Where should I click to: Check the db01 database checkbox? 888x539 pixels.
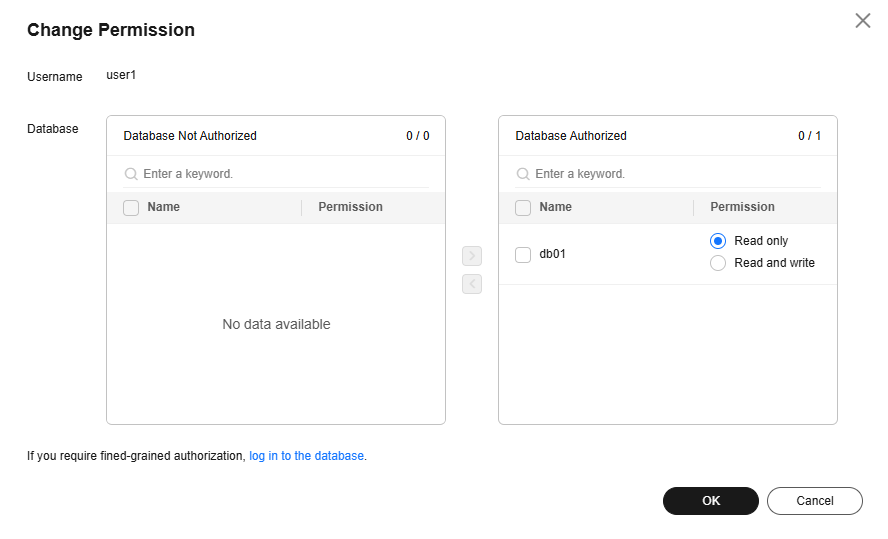(523, 254)
